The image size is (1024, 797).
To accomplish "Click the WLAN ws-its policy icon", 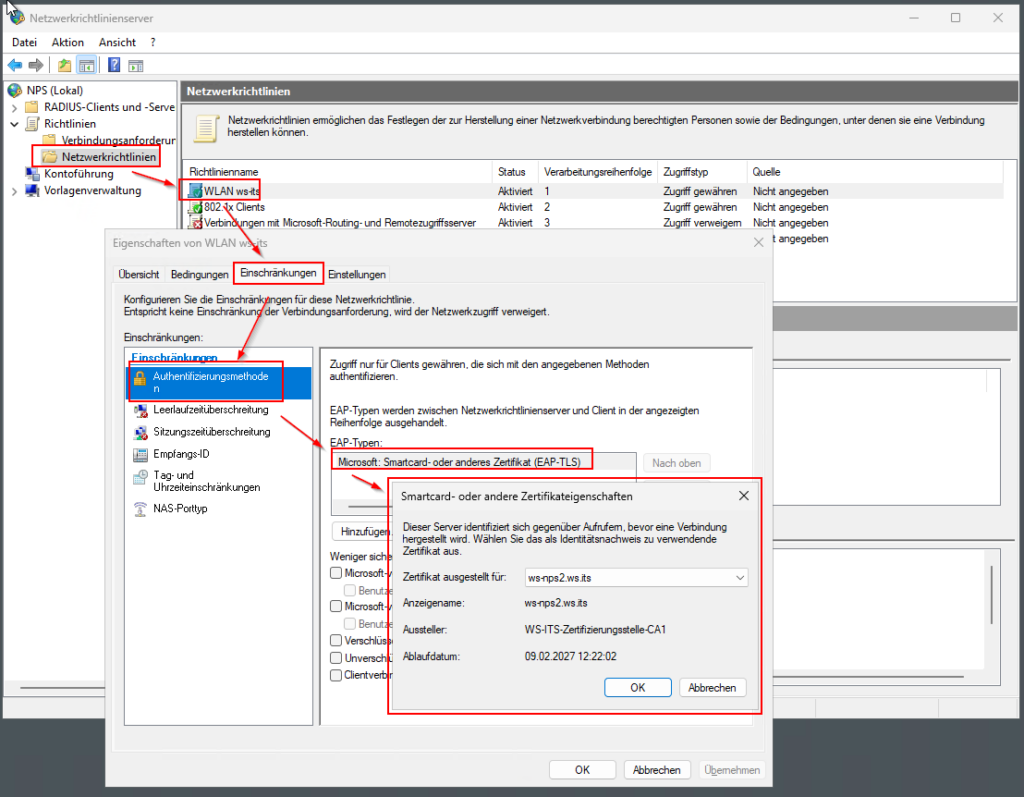I will coord(195,191).
